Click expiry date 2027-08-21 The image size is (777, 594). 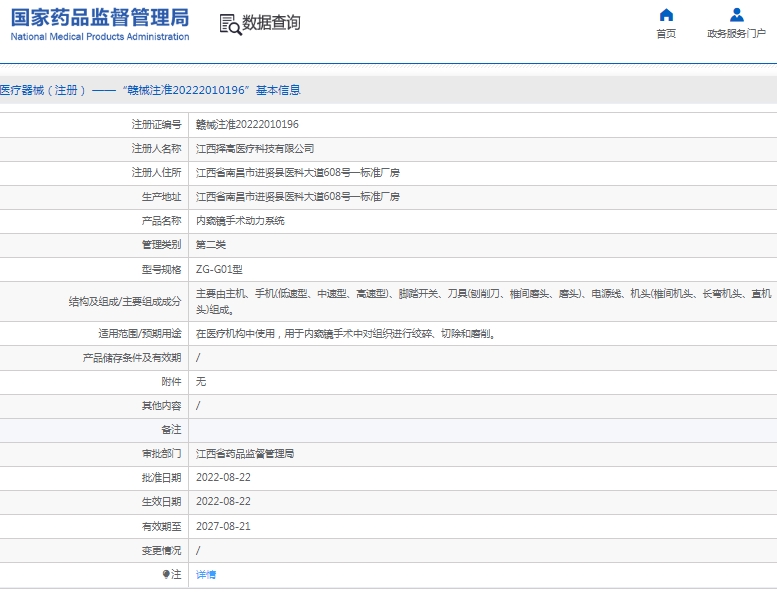point(223,526)
